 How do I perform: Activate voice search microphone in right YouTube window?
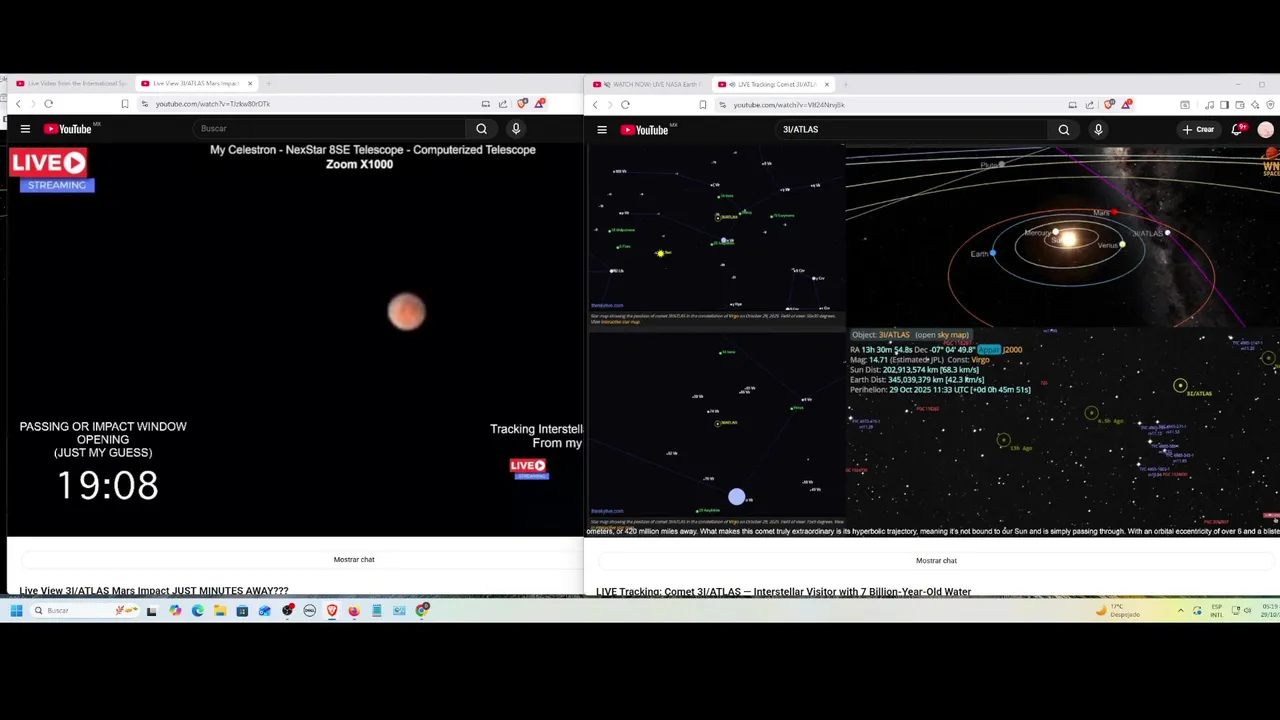[1098, 130]
